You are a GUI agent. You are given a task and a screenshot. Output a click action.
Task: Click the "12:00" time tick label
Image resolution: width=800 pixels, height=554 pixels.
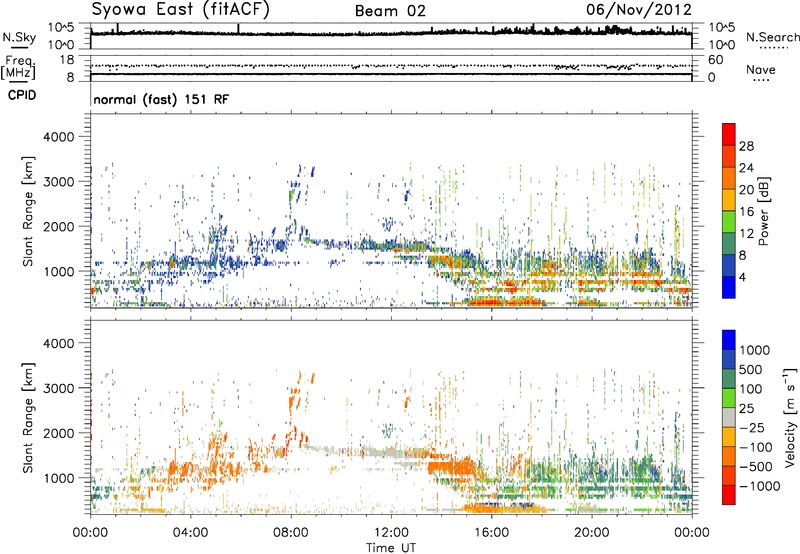pos(391,533)
